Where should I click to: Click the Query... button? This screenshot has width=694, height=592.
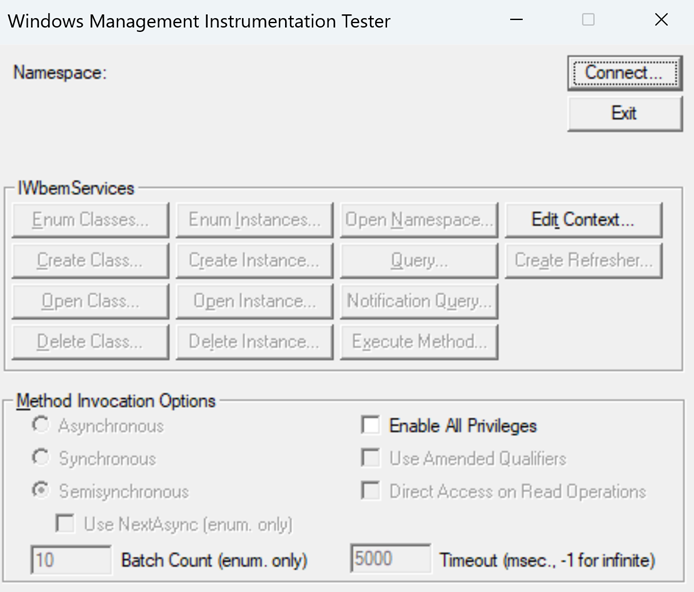[x=419, y=261]
